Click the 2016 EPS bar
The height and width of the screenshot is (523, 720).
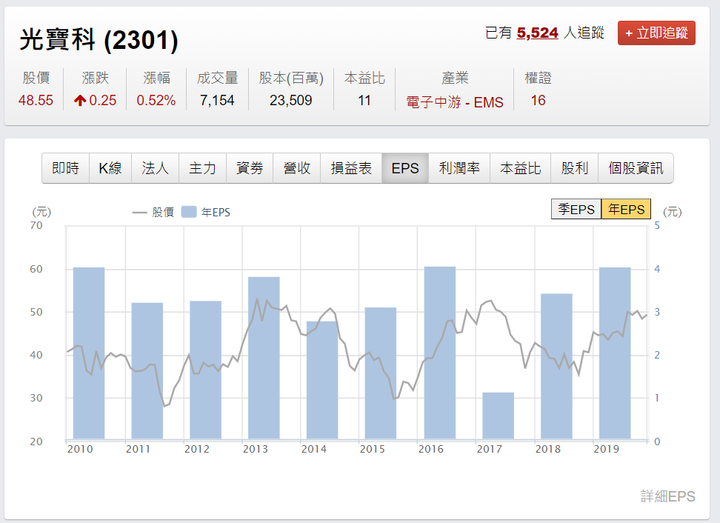440,353
